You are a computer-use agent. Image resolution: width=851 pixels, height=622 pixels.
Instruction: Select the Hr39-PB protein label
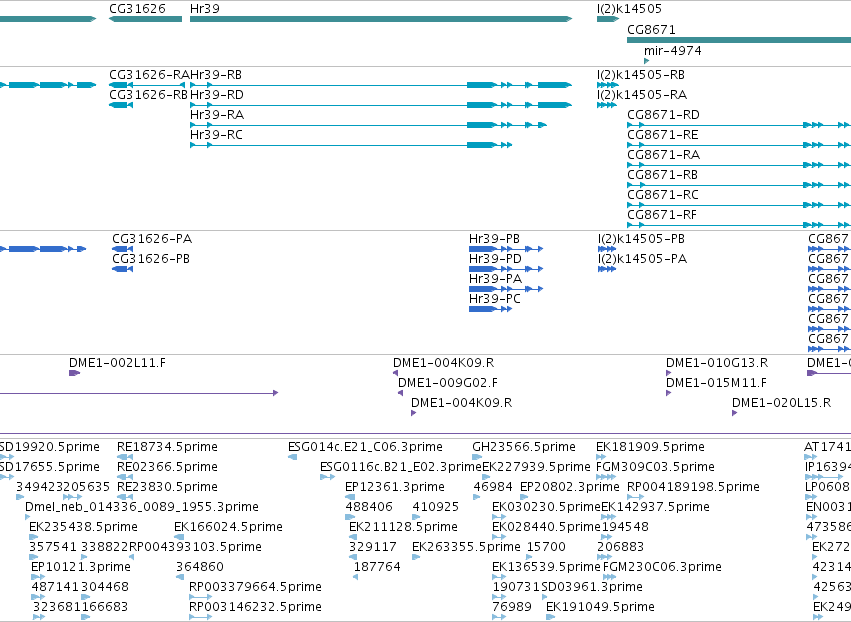pyautogui.click(x=494, y=239)
